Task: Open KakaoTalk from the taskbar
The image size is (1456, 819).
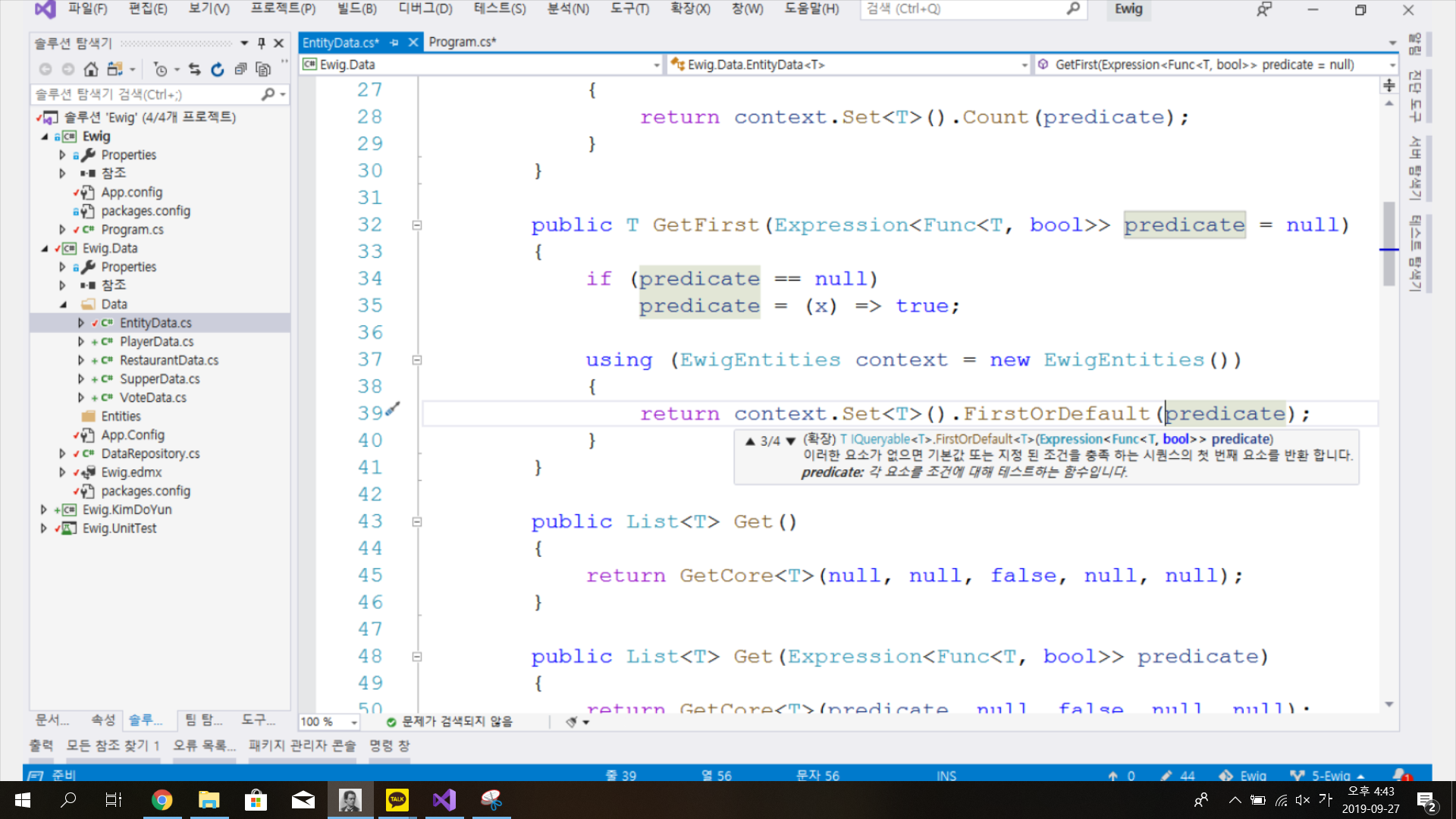Action: pyautogui.click(x=397, y=799)
